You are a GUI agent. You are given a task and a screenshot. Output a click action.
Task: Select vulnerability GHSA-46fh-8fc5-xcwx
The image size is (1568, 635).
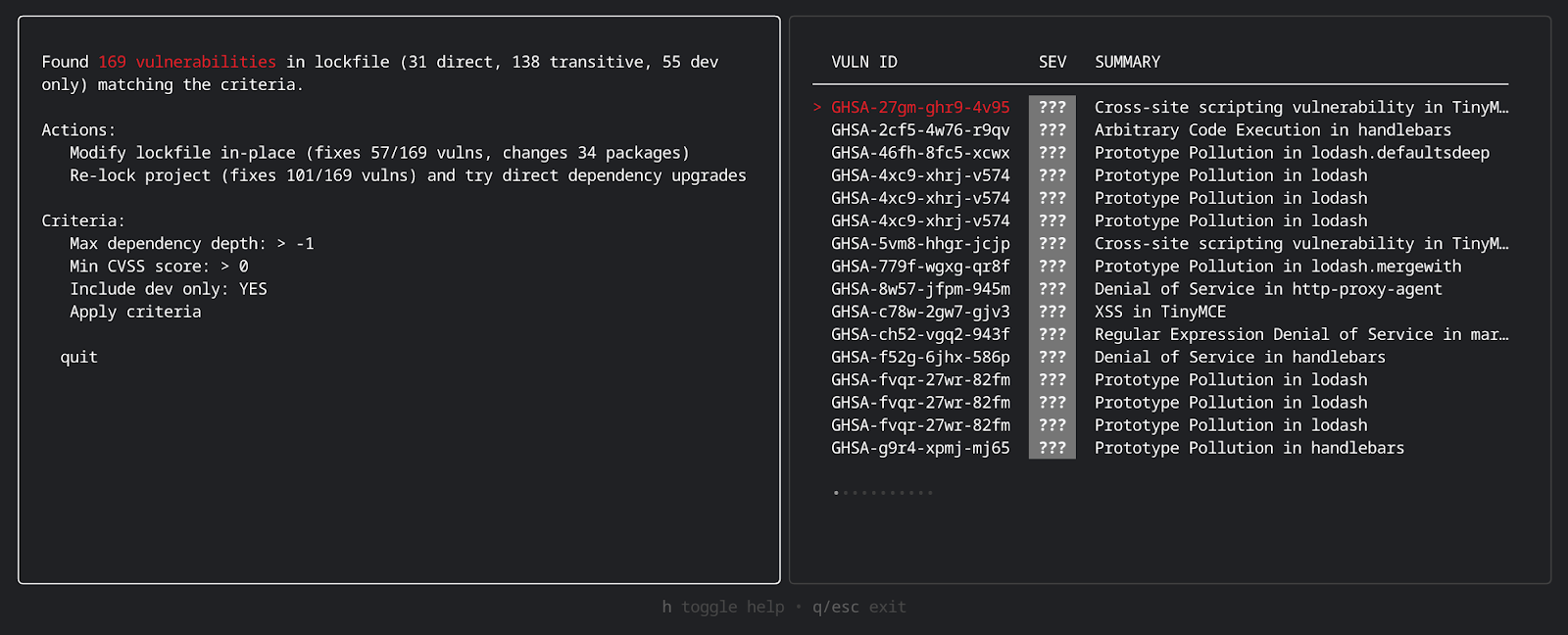[x=920, y=153]
